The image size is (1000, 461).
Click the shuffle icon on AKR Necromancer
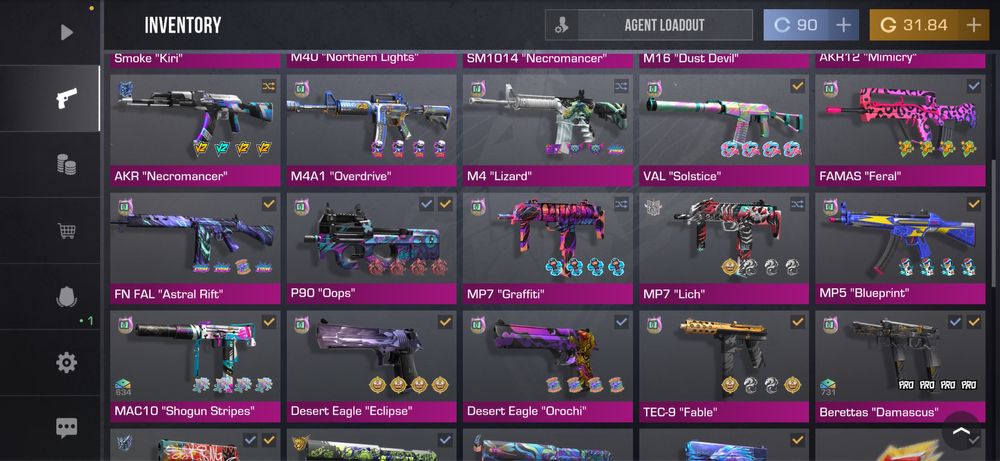(x=269, y=86)
